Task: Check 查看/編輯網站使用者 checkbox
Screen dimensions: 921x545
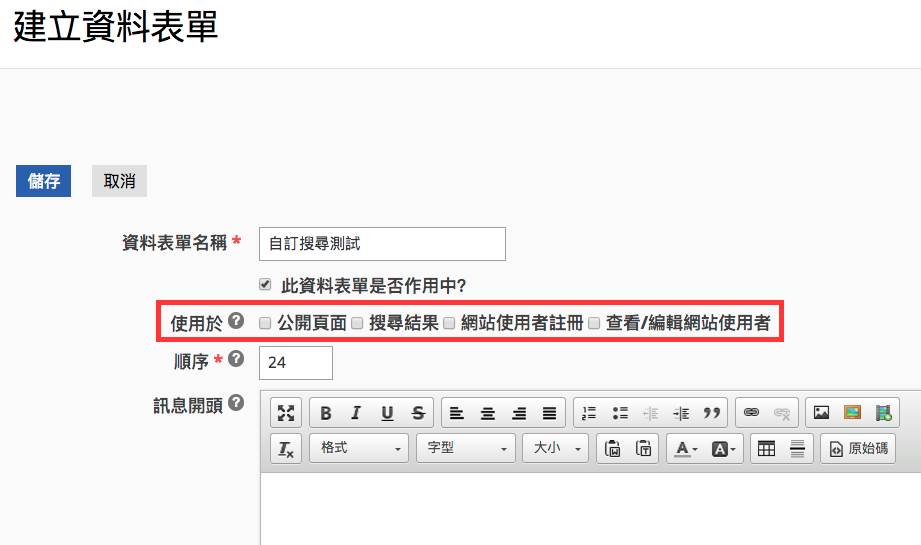Action: [594, 323]
